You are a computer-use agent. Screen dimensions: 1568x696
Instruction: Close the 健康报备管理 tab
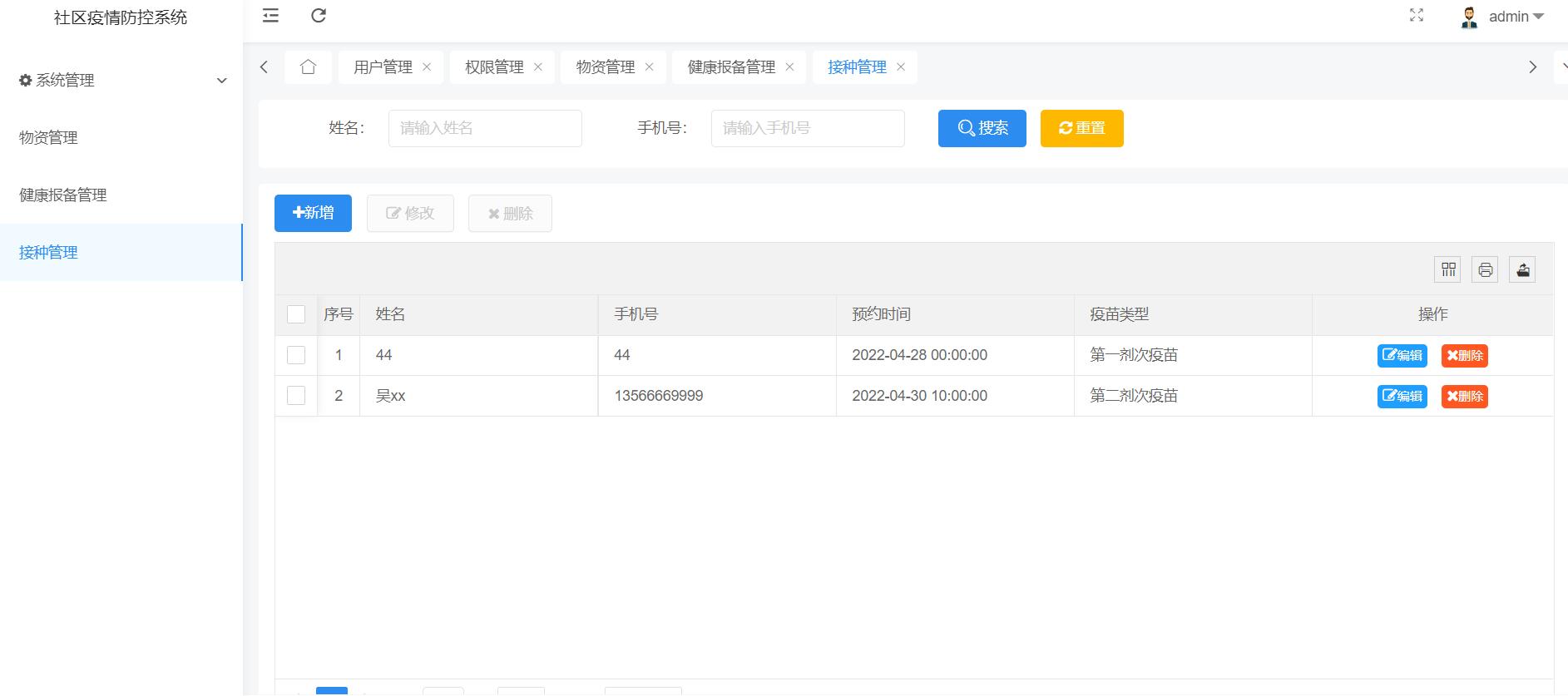789,67
